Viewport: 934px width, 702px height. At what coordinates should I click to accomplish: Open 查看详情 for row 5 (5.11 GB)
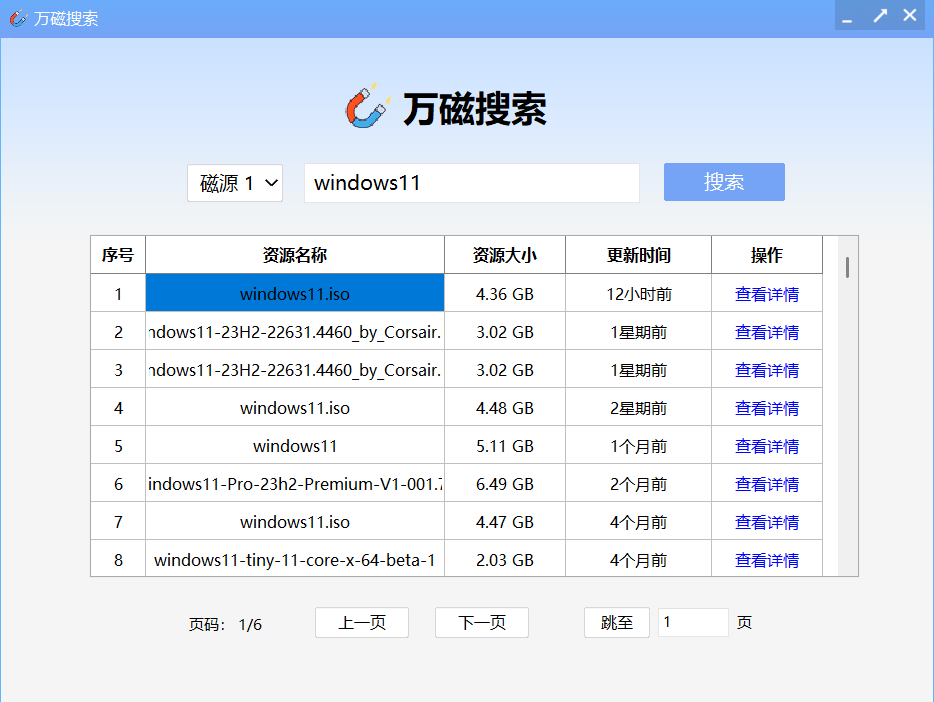pyautogui.click(x=767, y=447)
